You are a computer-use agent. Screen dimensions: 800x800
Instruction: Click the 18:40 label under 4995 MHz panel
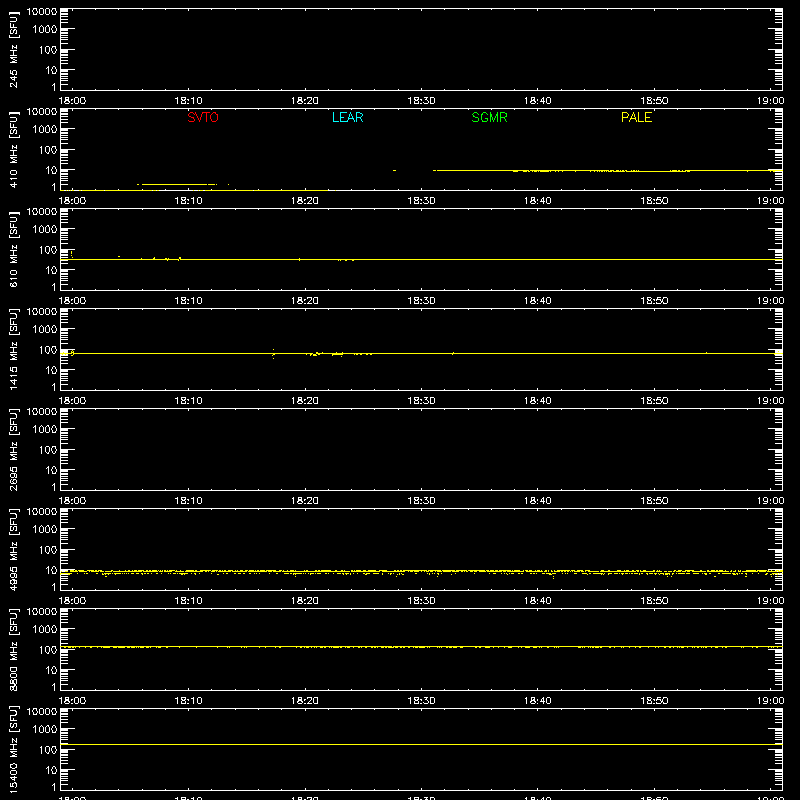point(538,601)
